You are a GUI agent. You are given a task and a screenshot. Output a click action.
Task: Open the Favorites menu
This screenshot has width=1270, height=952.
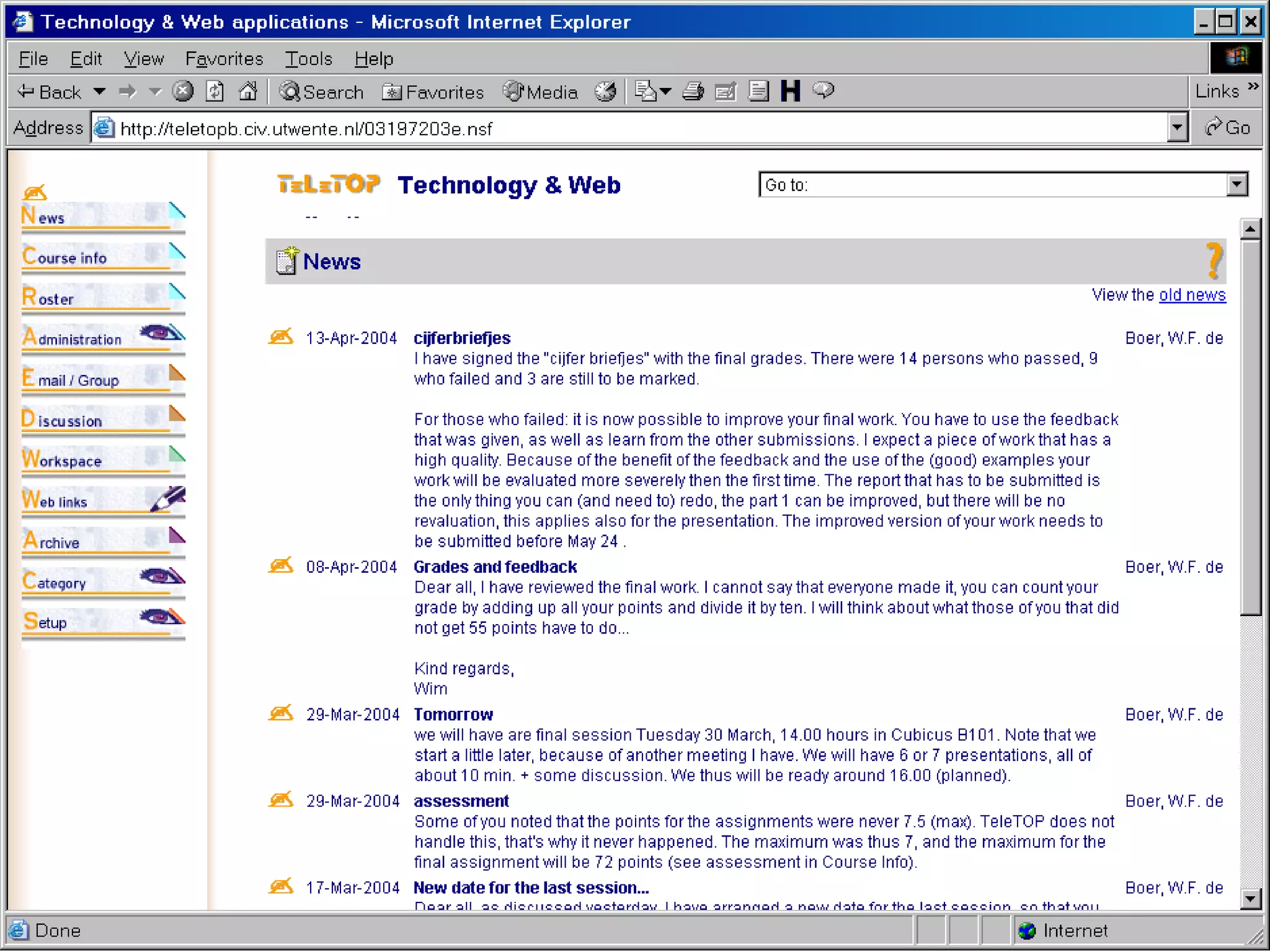224,59
